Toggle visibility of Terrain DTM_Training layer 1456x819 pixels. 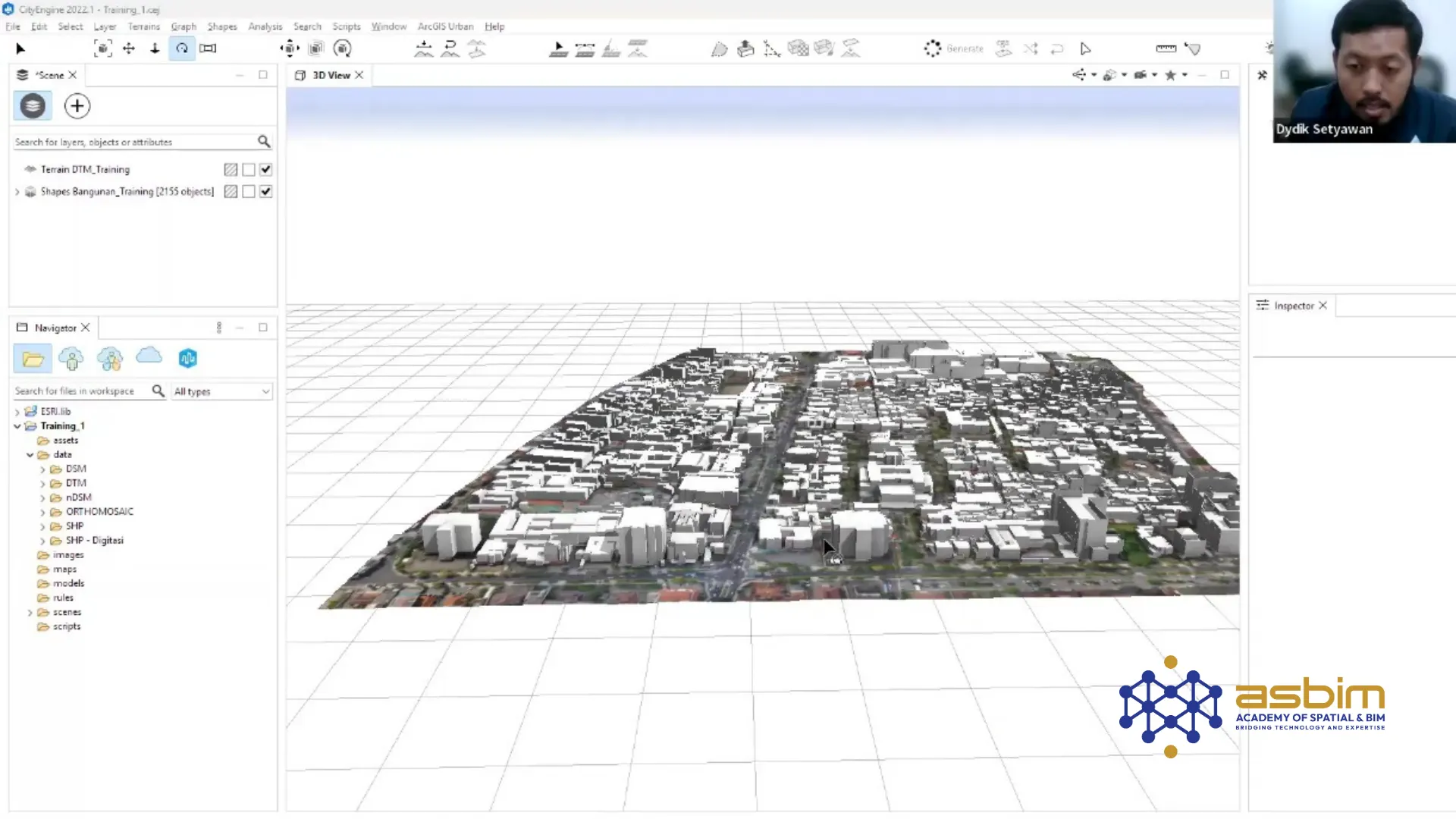tap(265, 169)
